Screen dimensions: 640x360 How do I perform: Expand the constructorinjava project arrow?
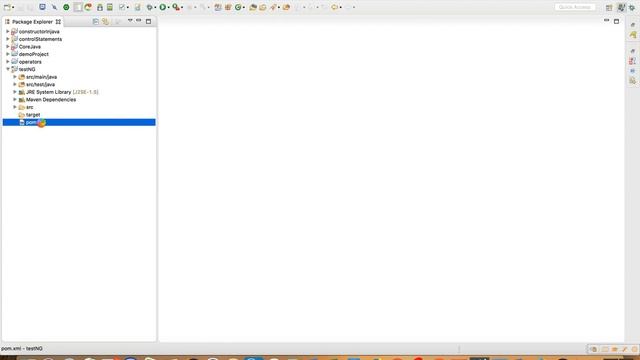coord(8,31)
